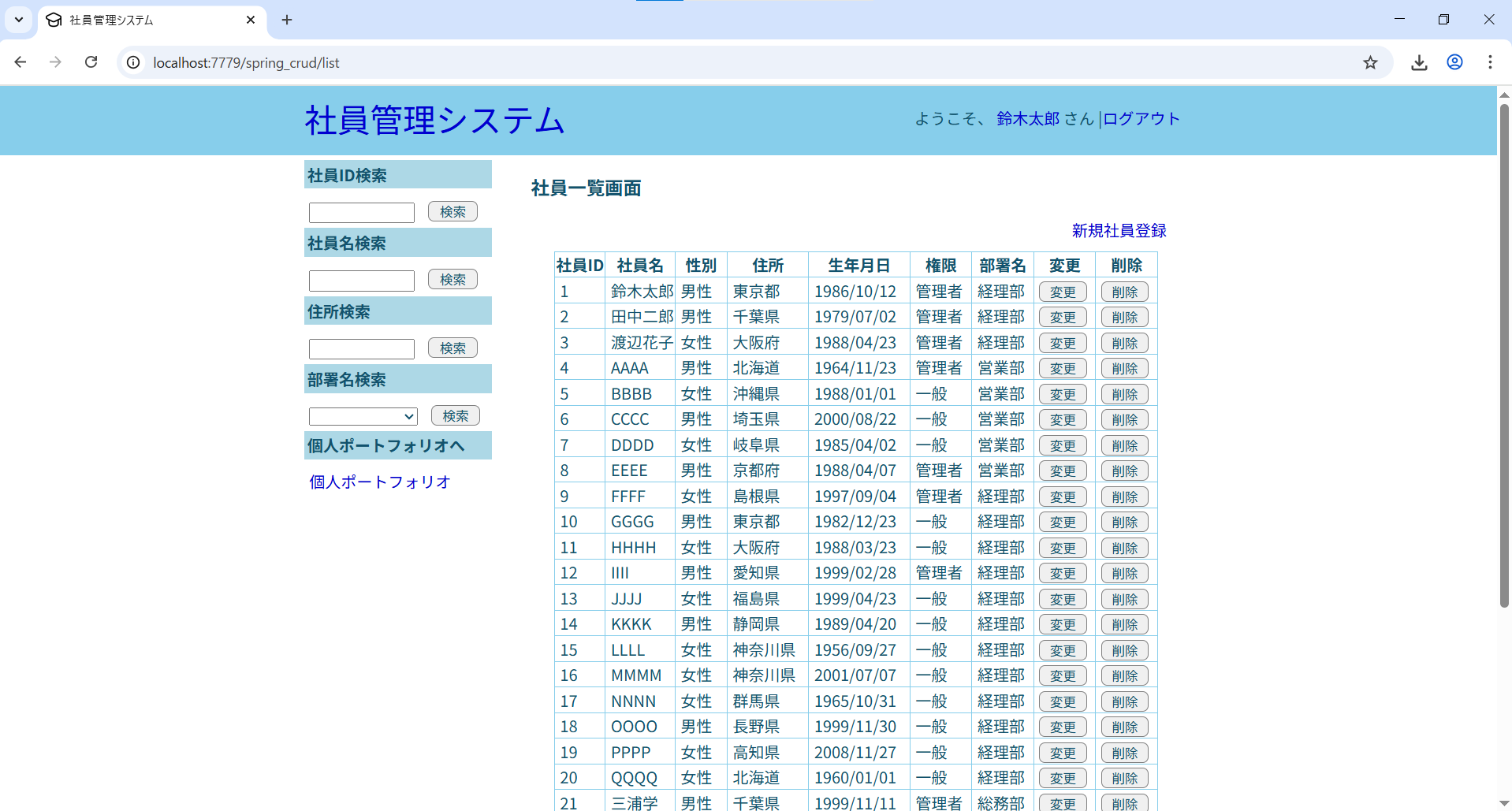Expand the tab search dropdown arrow
The height and width of the screenshot is (811, 1512).
[19, 20]
